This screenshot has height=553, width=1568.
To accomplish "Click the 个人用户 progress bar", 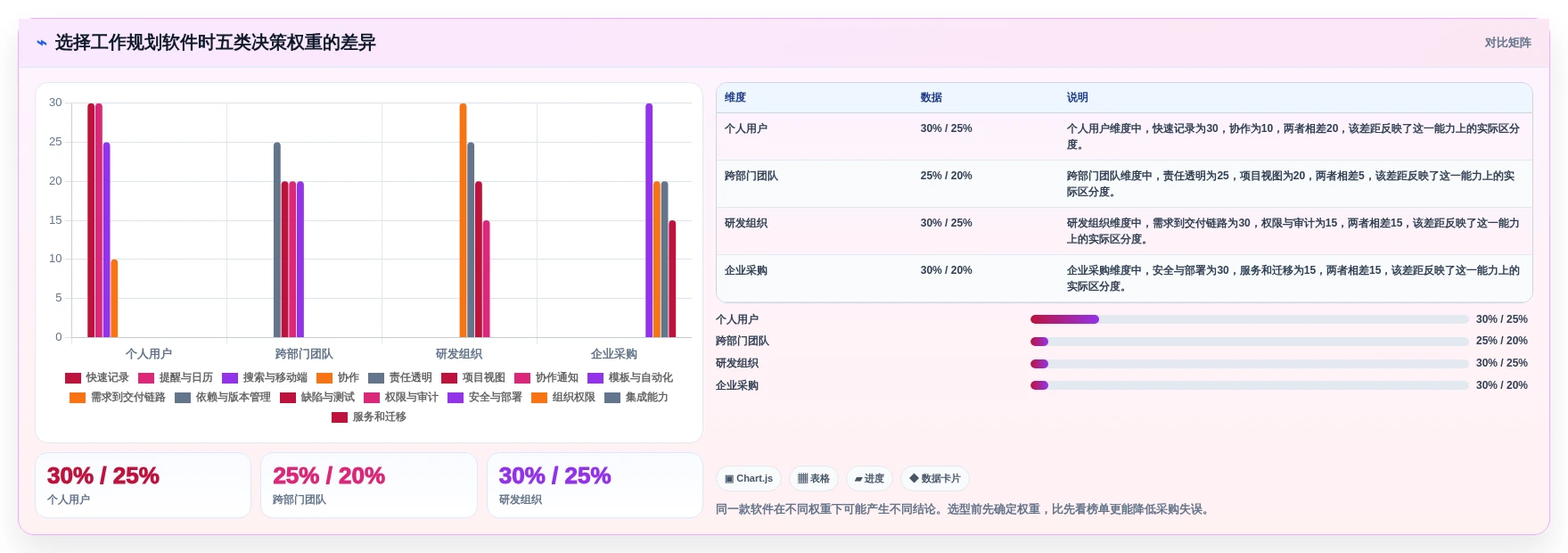I will (x=1249, y=319).
